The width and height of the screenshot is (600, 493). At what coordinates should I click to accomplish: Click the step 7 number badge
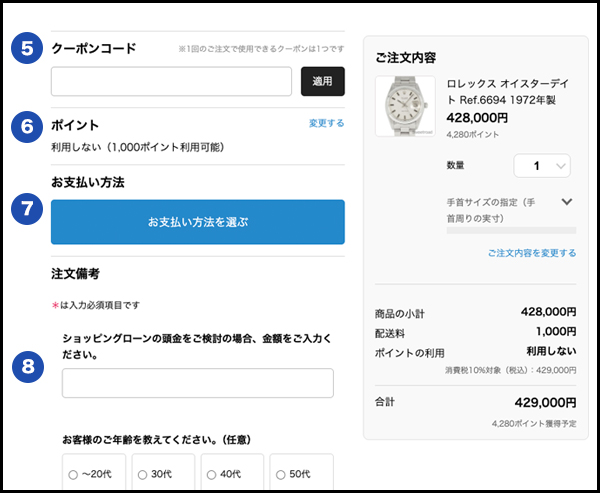(x=25, y=208)
